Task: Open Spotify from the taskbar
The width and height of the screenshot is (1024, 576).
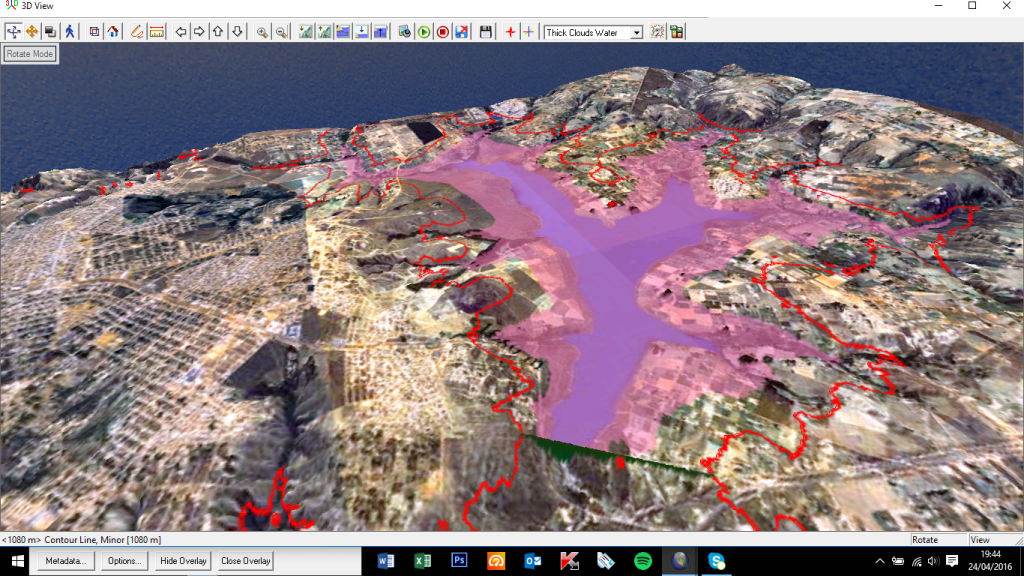Action: 643,561
